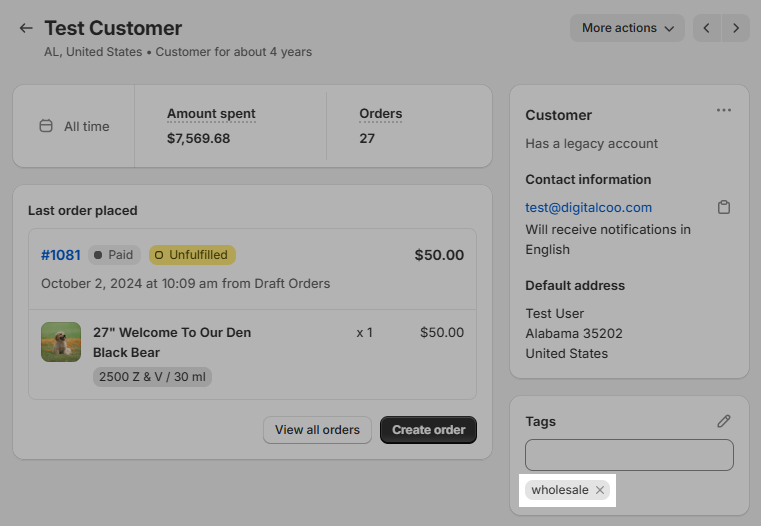Click the Orders metric label
This screenshot has height=526, width=761.
[380, 114]
